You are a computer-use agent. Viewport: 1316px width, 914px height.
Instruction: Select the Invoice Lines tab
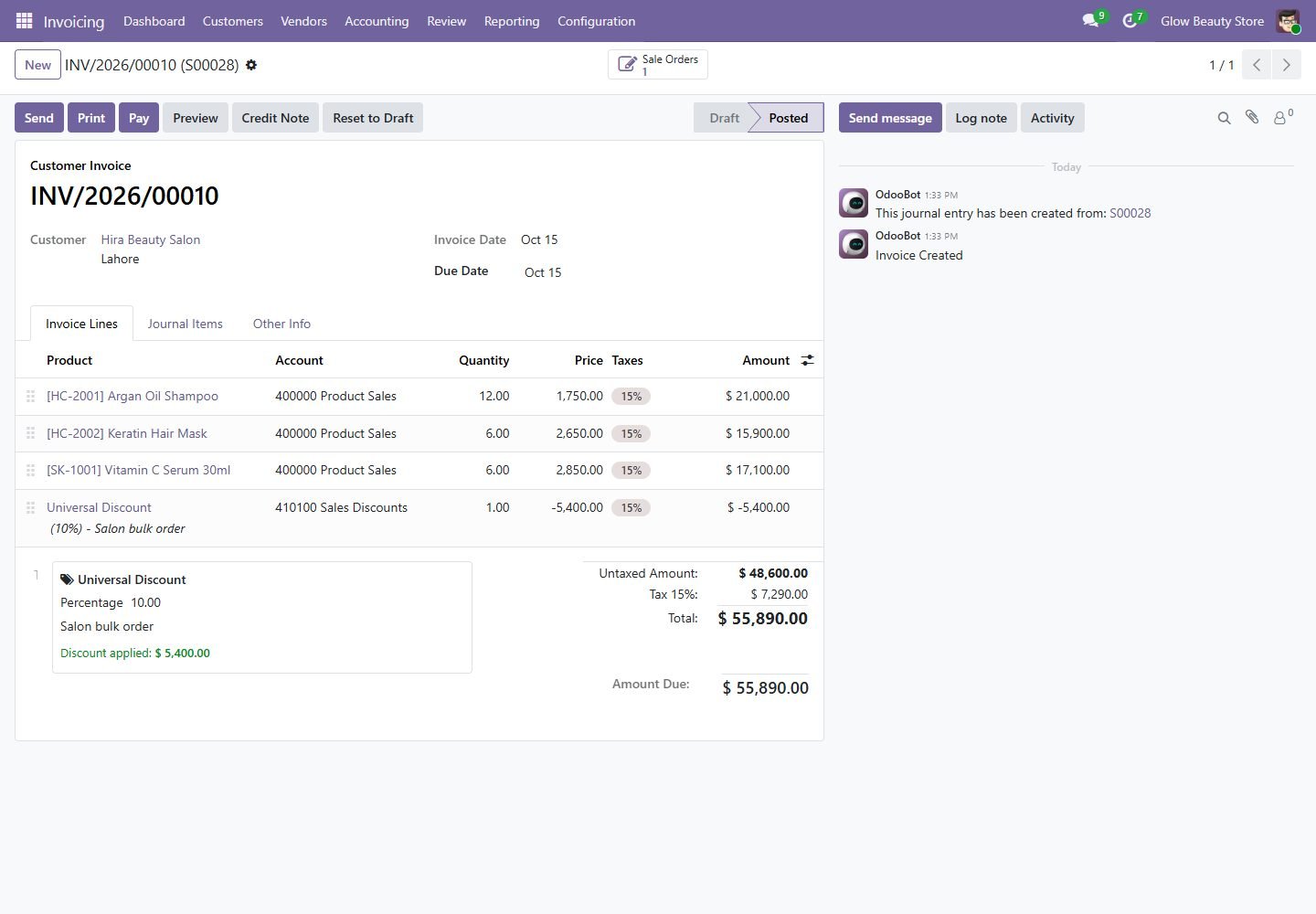[x=81, y=324]
